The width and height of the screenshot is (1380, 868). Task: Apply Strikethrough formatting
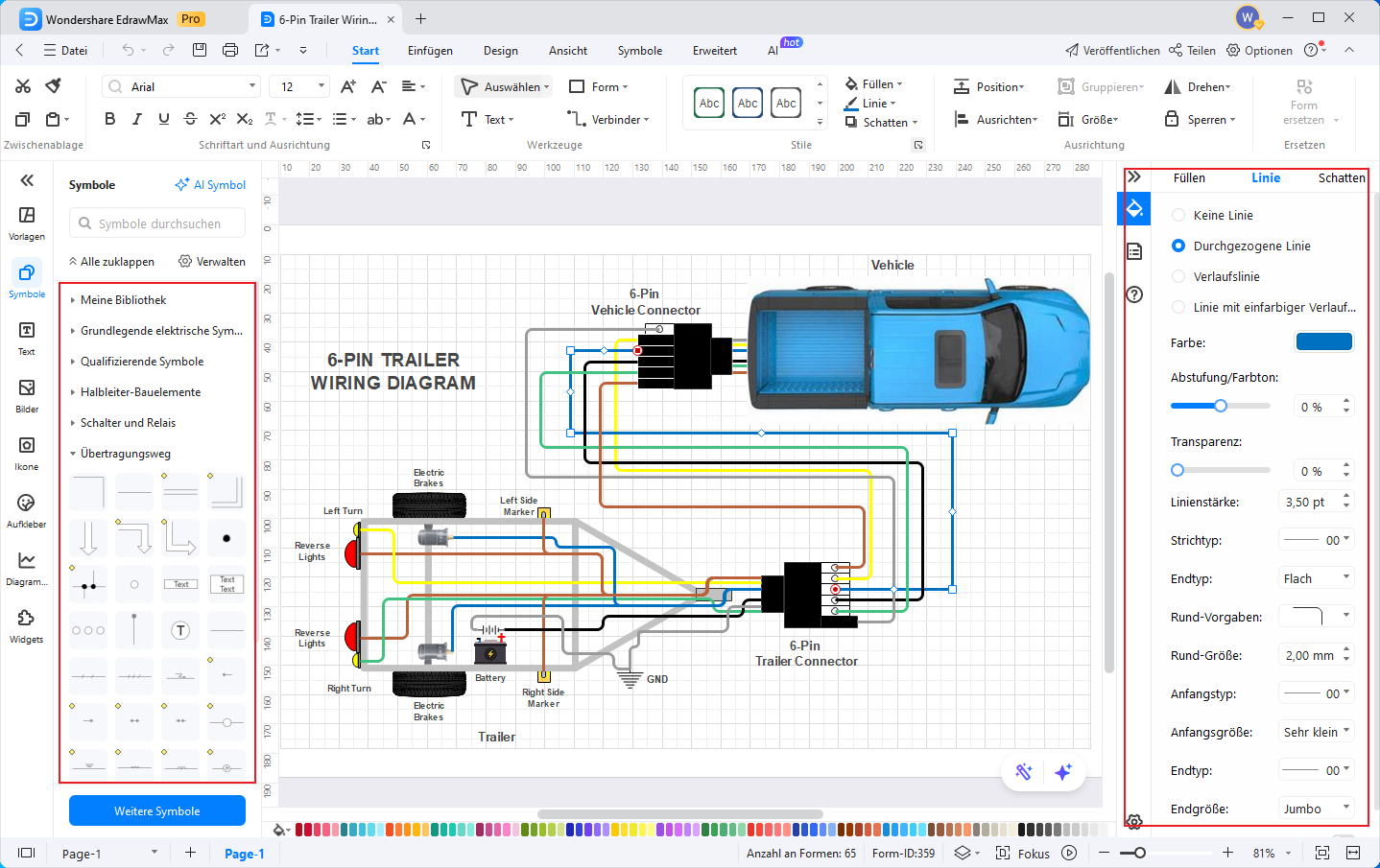(190, 119)
